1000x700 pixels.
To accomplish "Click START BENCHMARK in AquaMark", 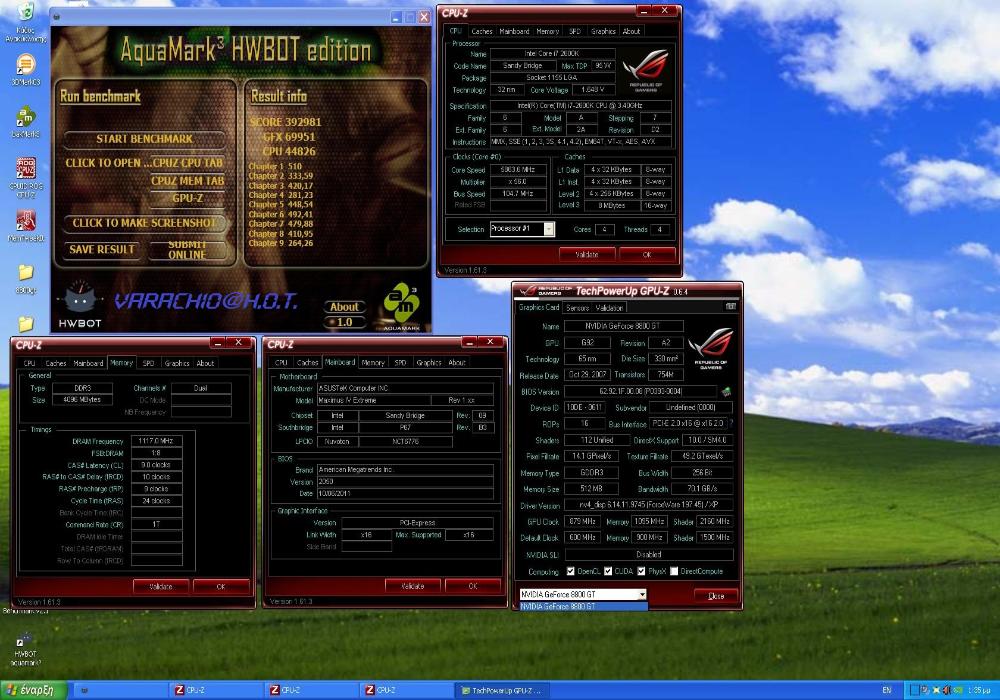I will [x=144, y=139].
